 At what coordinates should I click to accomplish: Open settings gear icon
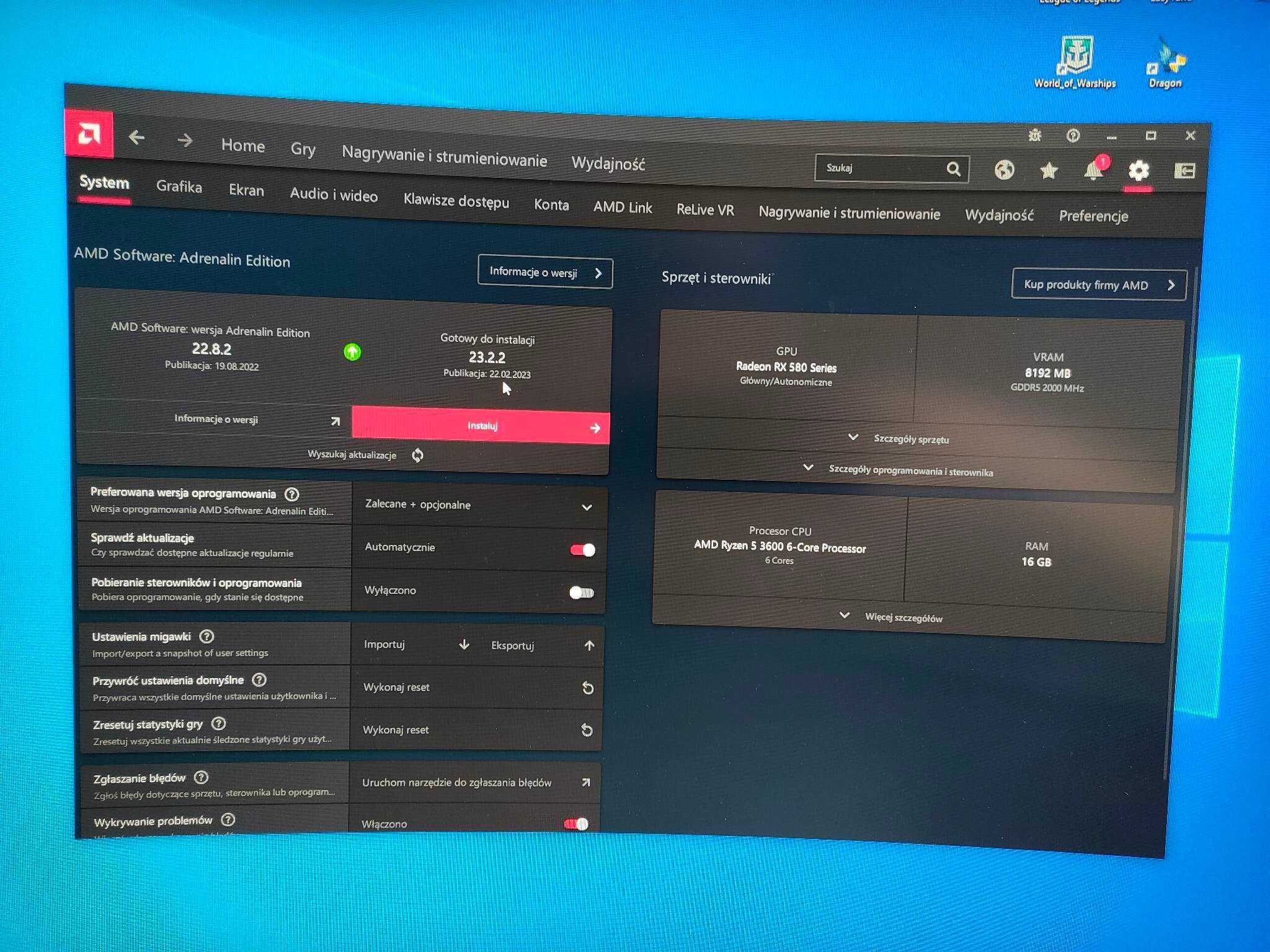point(1139,170)
